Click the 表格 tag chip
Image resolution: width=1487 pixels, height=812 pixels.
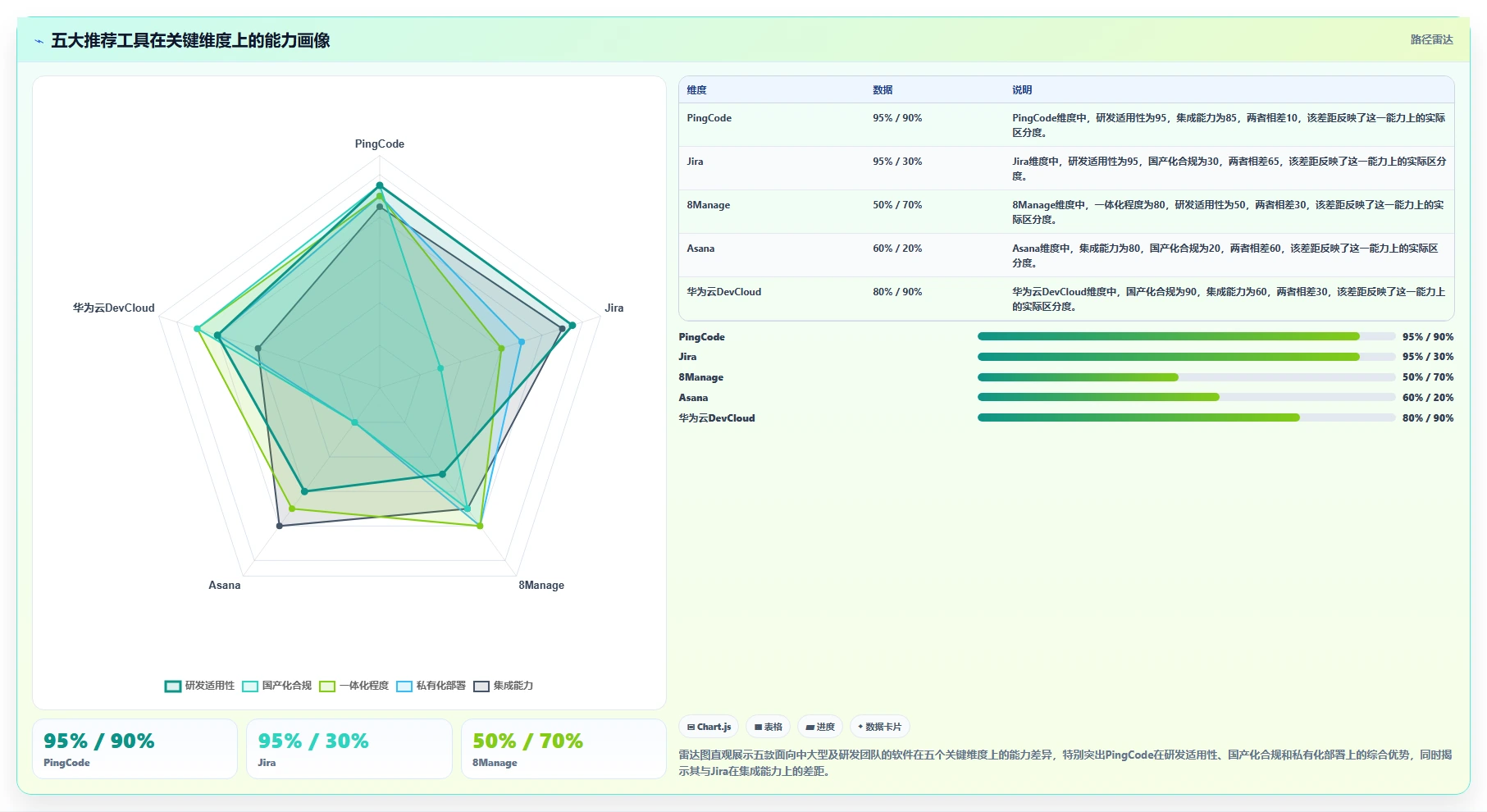pyautogui.click(x=769, y=727)
